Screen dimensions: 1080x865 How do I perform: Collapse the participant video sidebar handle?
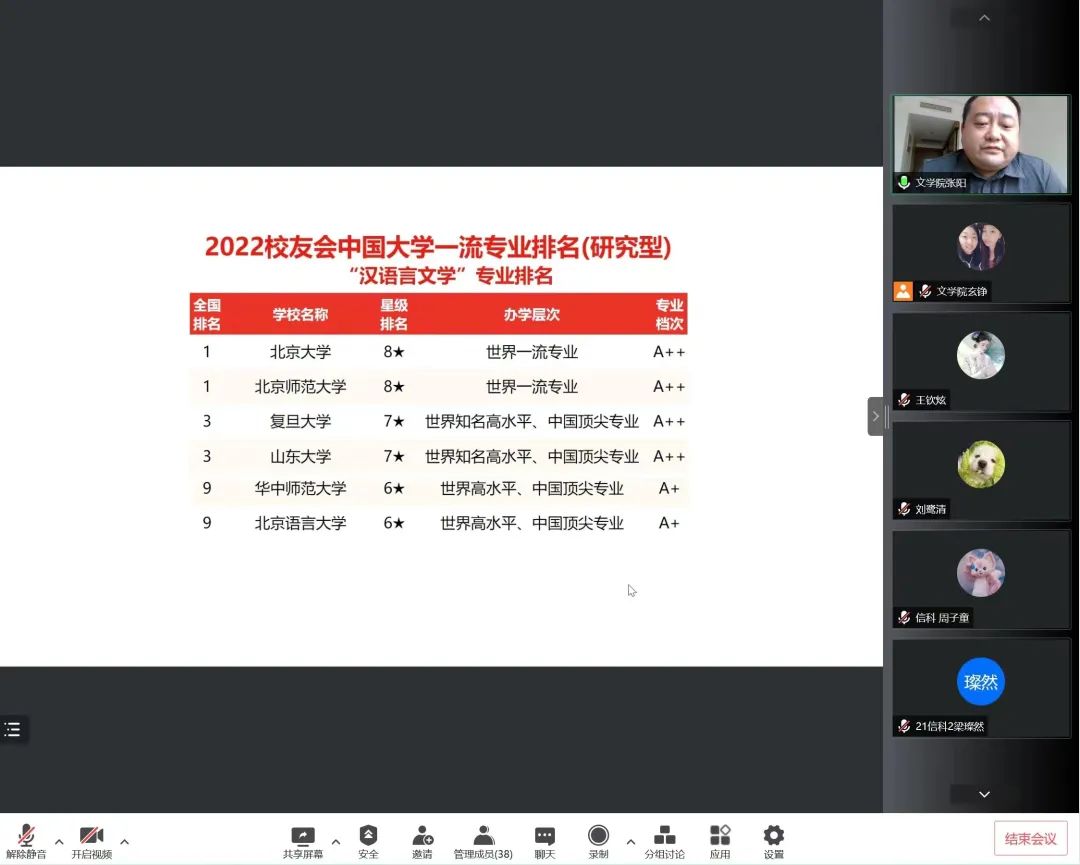[875, 416]
